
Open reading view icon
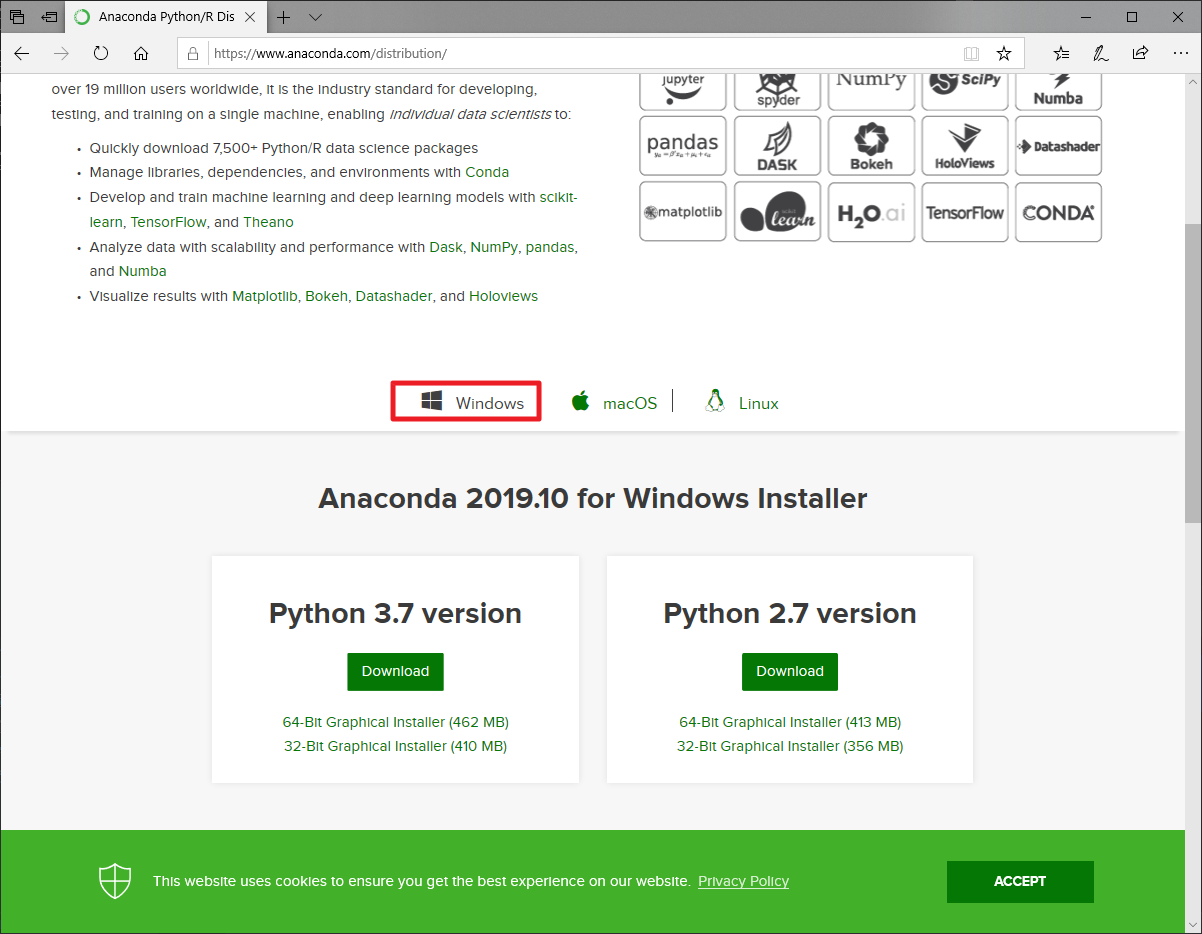(x=971, y=53)
